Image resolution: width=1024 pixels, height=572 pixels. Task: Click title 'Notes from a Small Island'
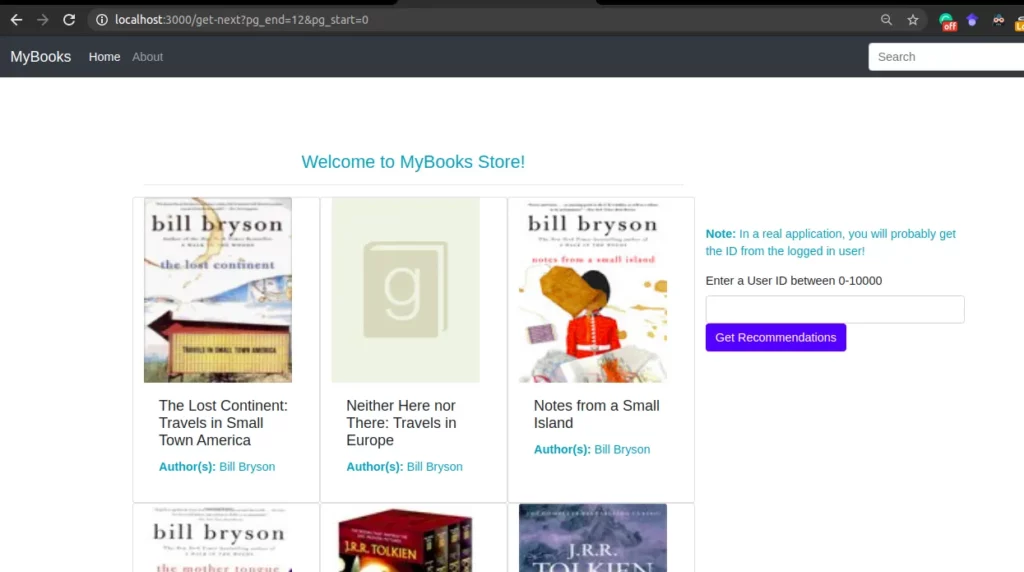pos(596,414)
